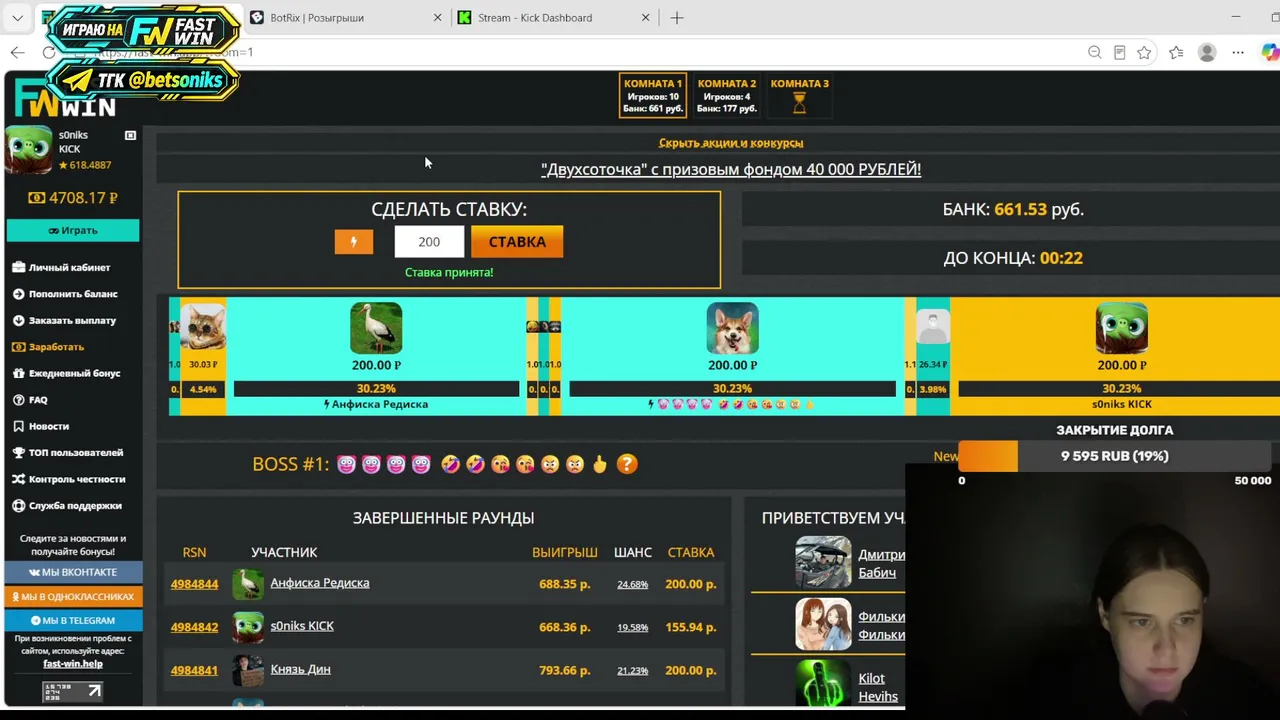Open Личный кабинет menu item
Image resolution: width=1280 pixels, height=720 pixels.
[69, 268]
